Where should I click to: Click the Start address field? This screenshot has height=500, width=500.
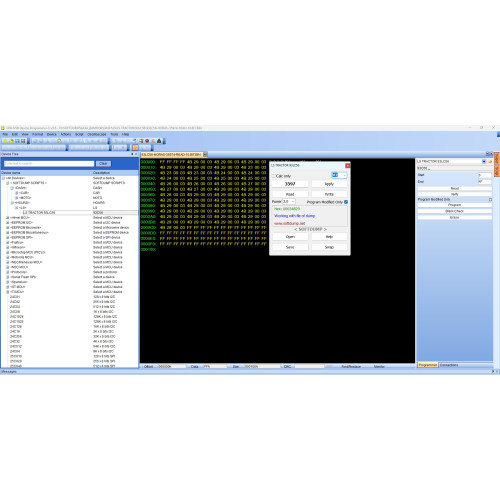485,175
